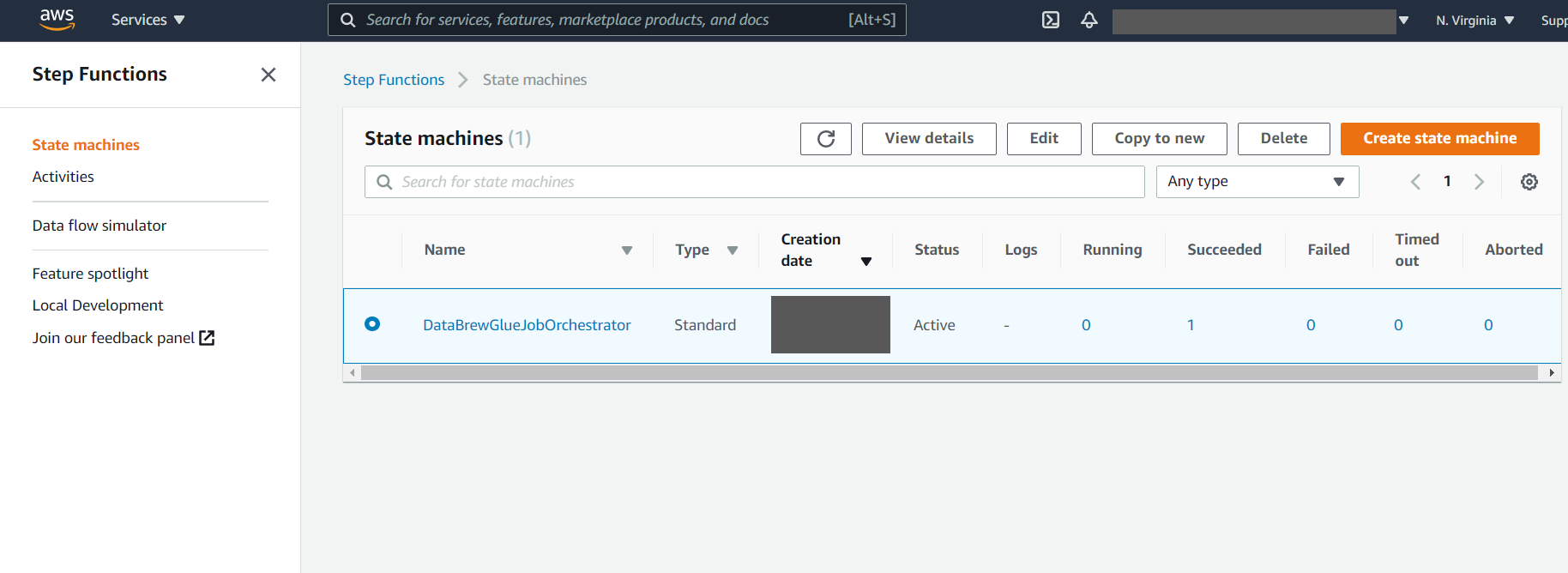Viewport: 1568px width, 573px height.
Task: Select the DataBrewGlueJobOrchestrator radio button
Action: [x=372, y=324]
